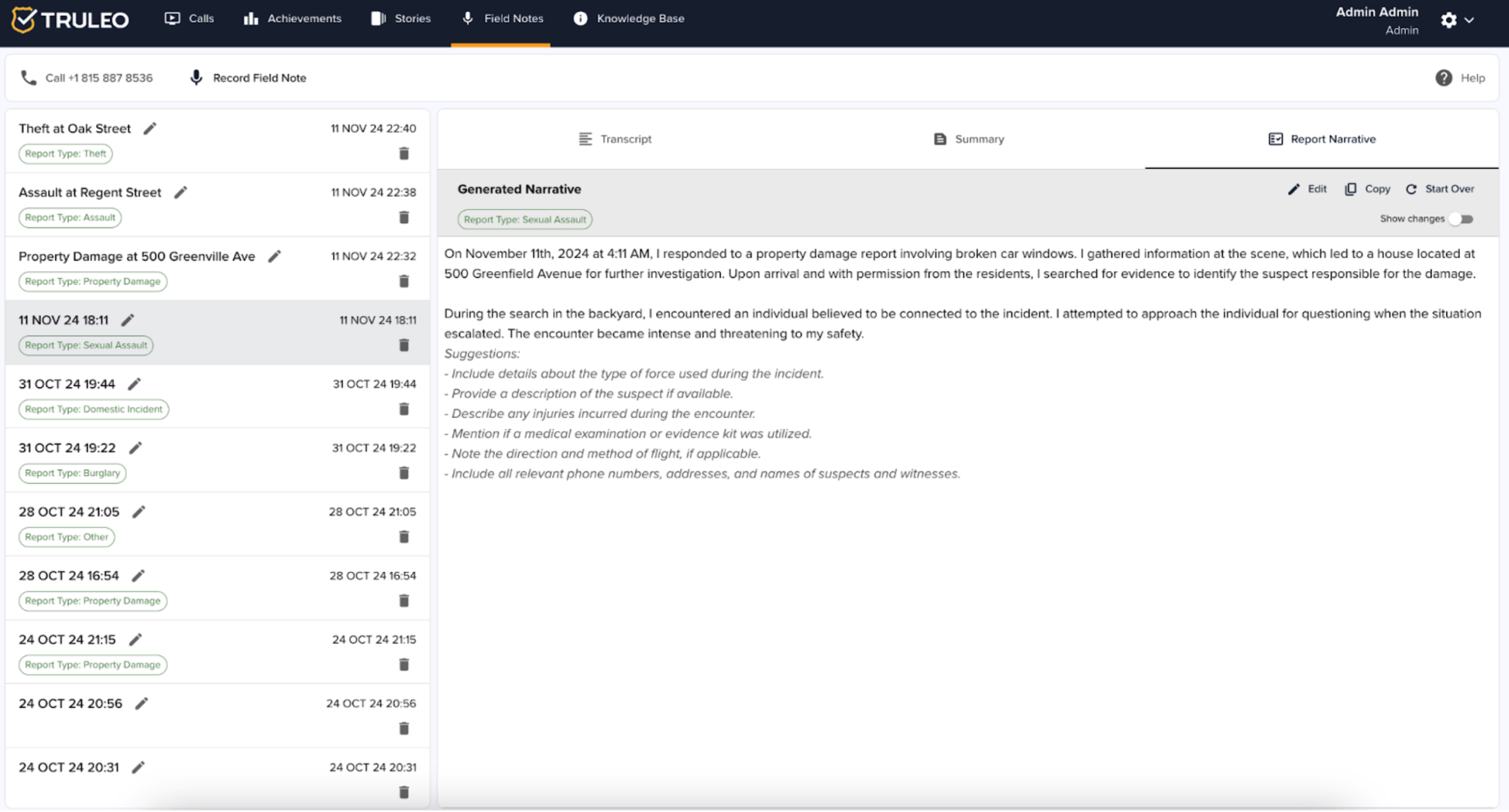The image size is (1509, 812).
Task: Select the Field Notes nav item
Action: (503, 19)
